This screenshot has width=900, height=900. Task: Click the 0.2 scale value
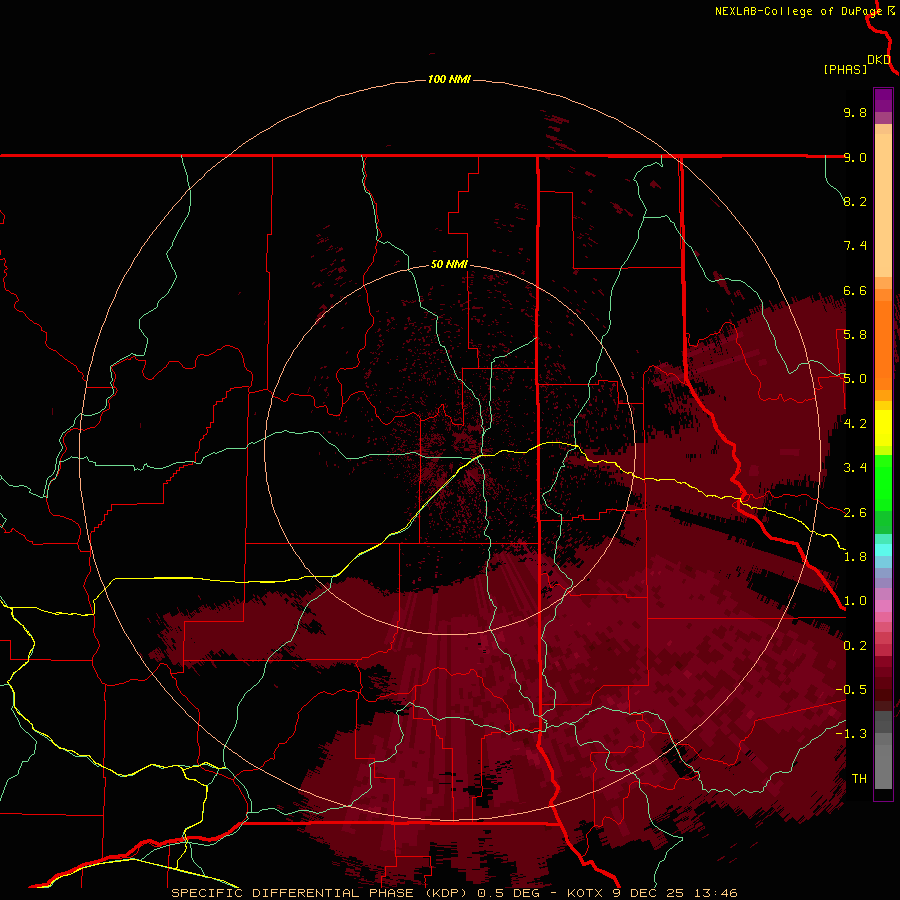click(x=855, y=646)
